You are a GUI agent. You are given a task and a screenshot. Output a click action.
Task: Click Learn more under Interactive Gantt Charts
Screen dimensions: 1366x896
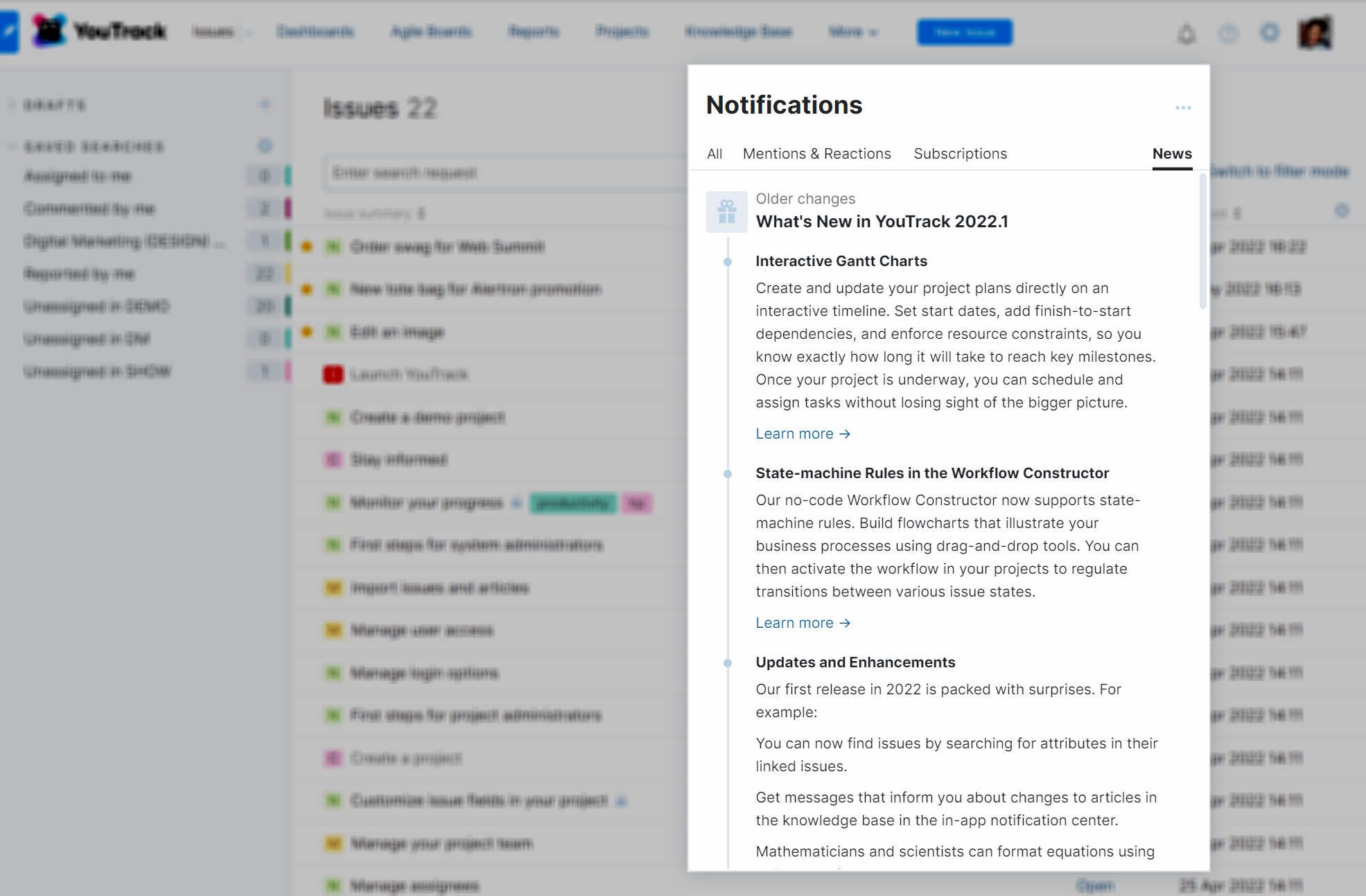(x=796, y=433)
